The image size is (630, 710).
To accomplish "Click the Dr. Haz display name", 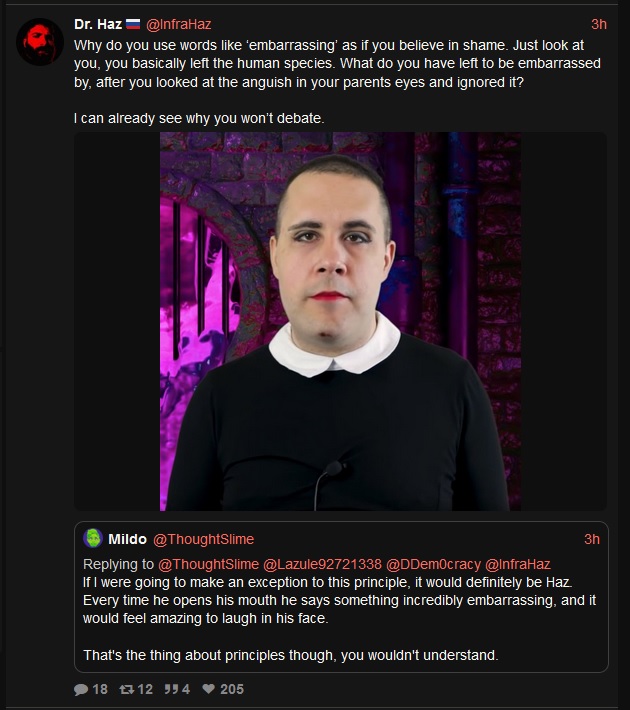I will pos(98,24).
